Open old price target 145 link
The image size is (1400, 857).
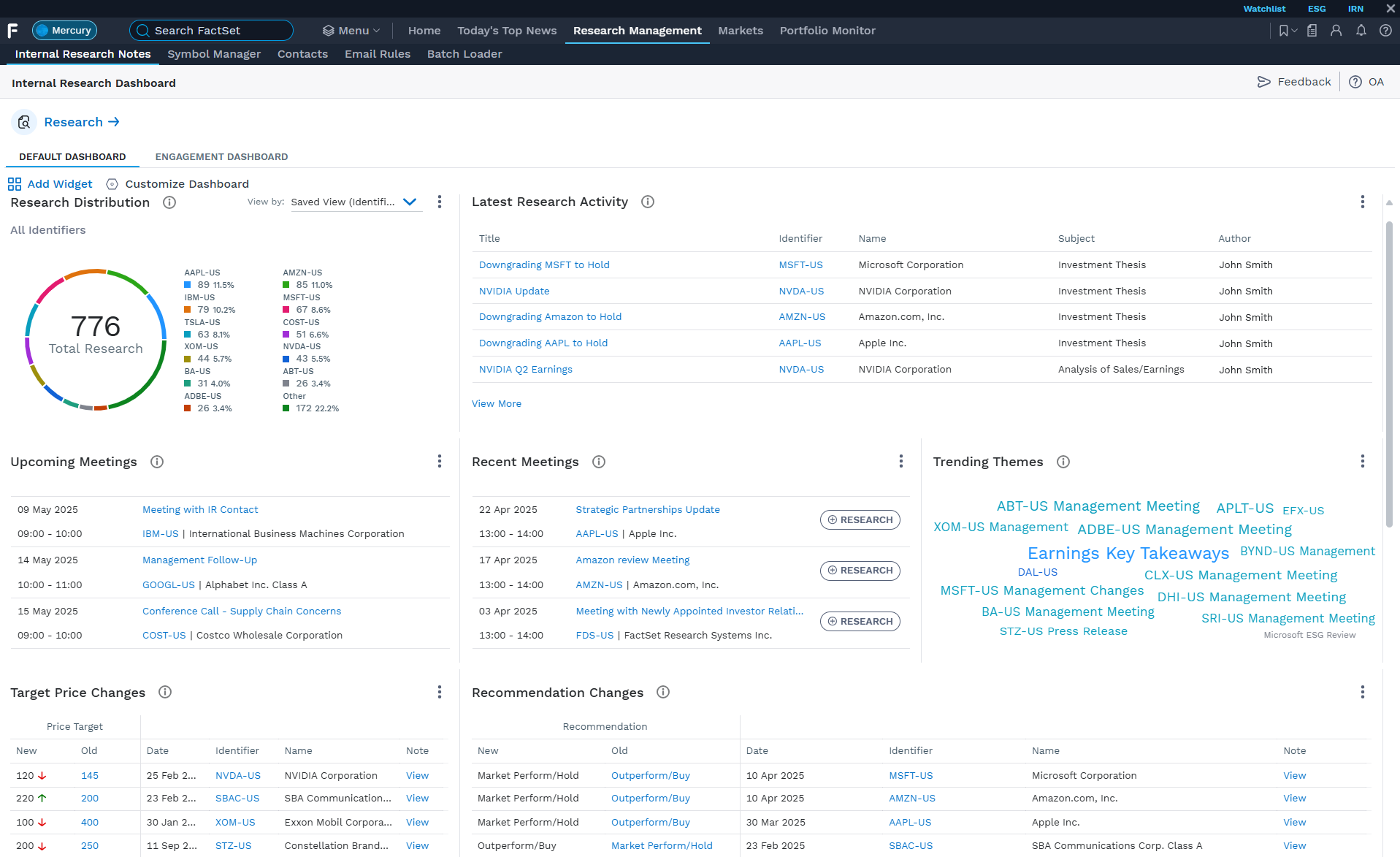[90, 776]
